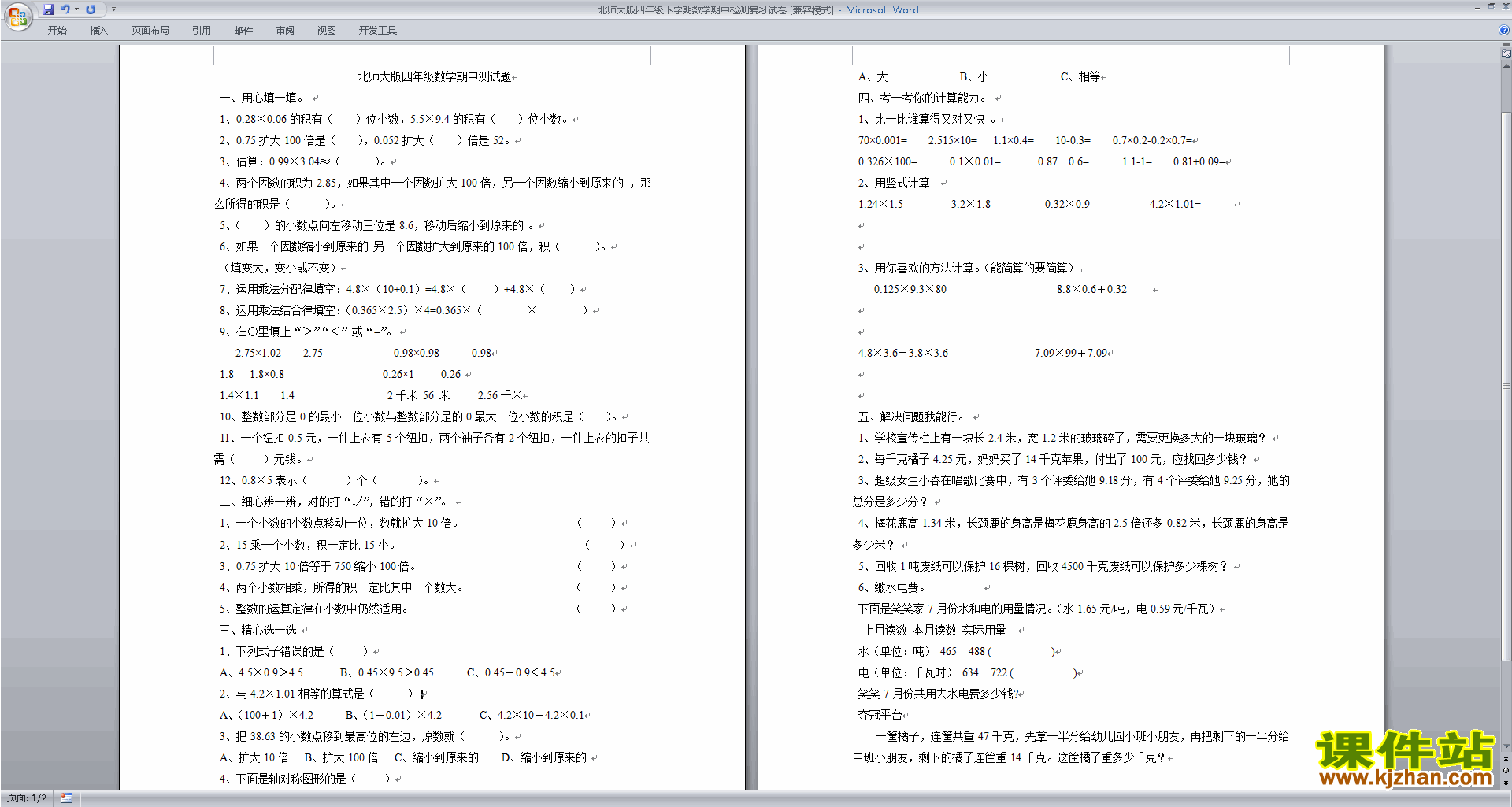
Task: Toggle the ruler display icon
Action: click(x=1506, y=54)
